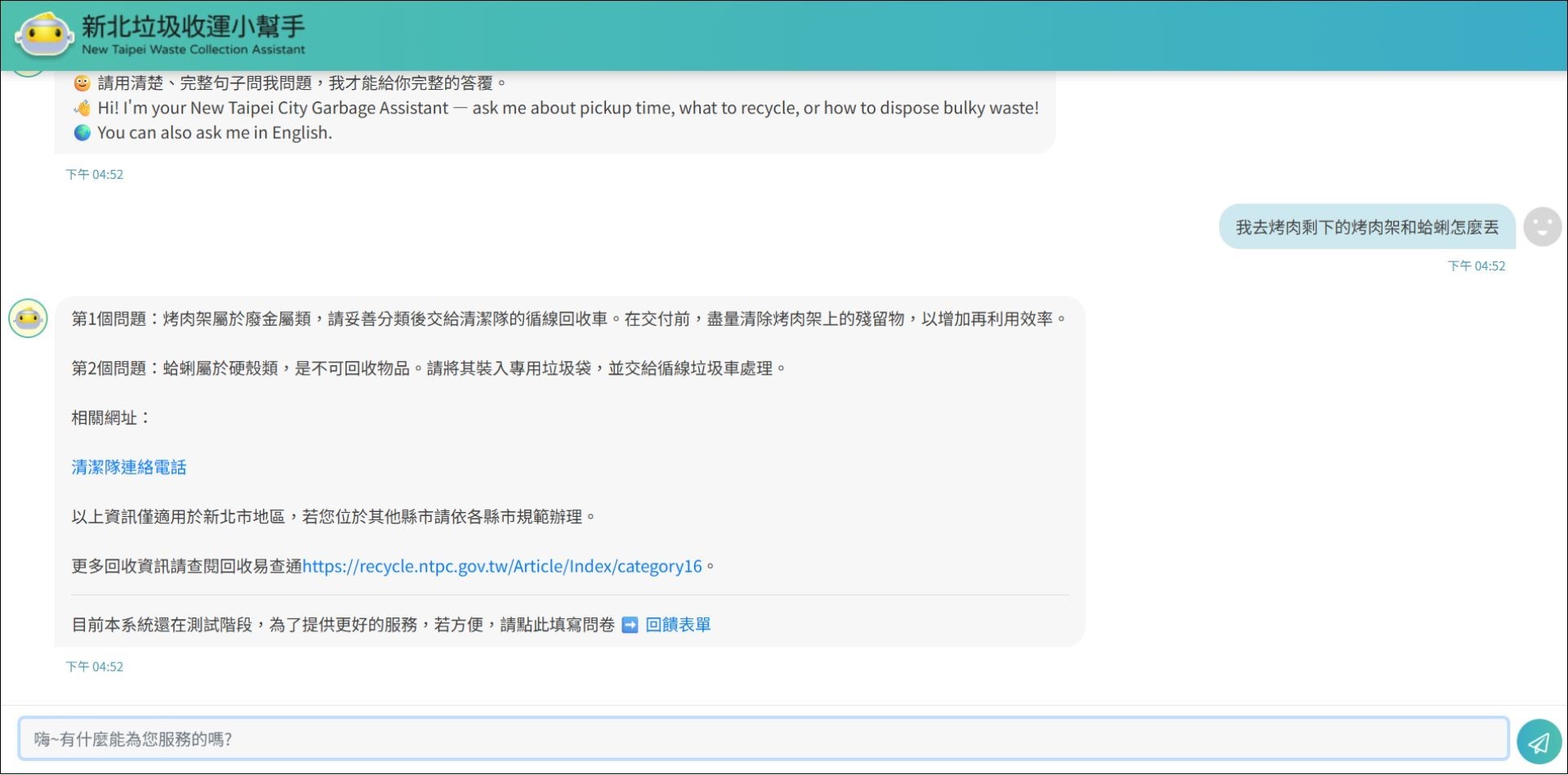Select the user's barbecue question bubble

tap(1365, 226)
